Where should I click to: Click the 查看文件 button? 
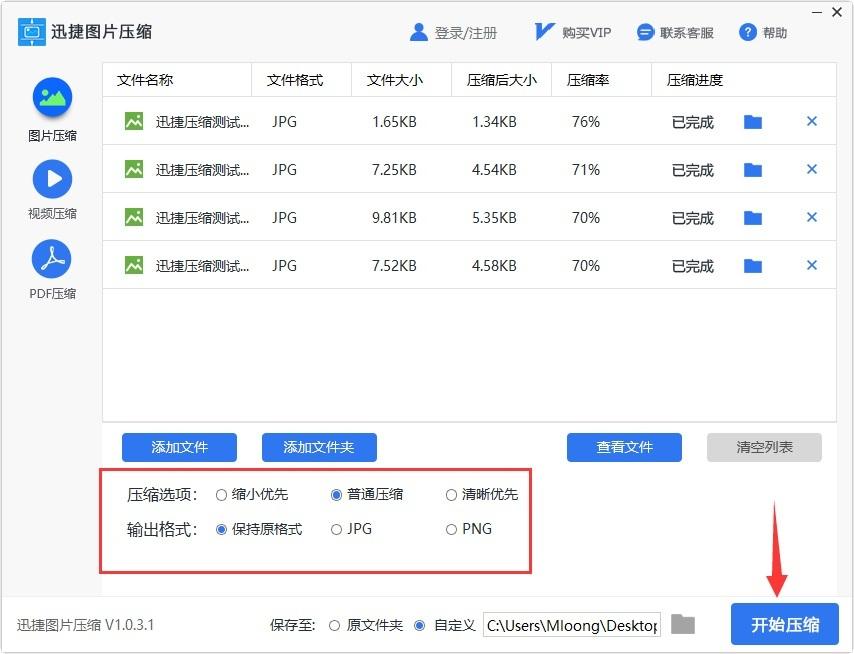point(624,448)
